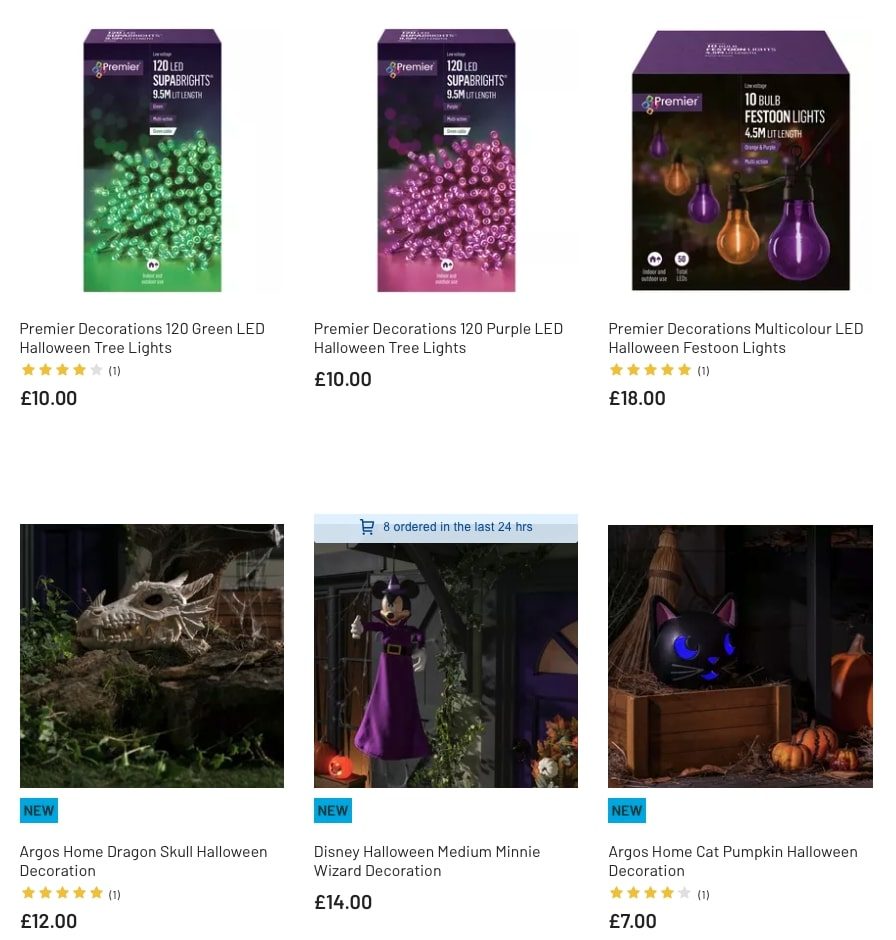Click the NEW badge on Dragon Skull product
Viewport: 896px width, 940px height.
click(x=38, y=810)
